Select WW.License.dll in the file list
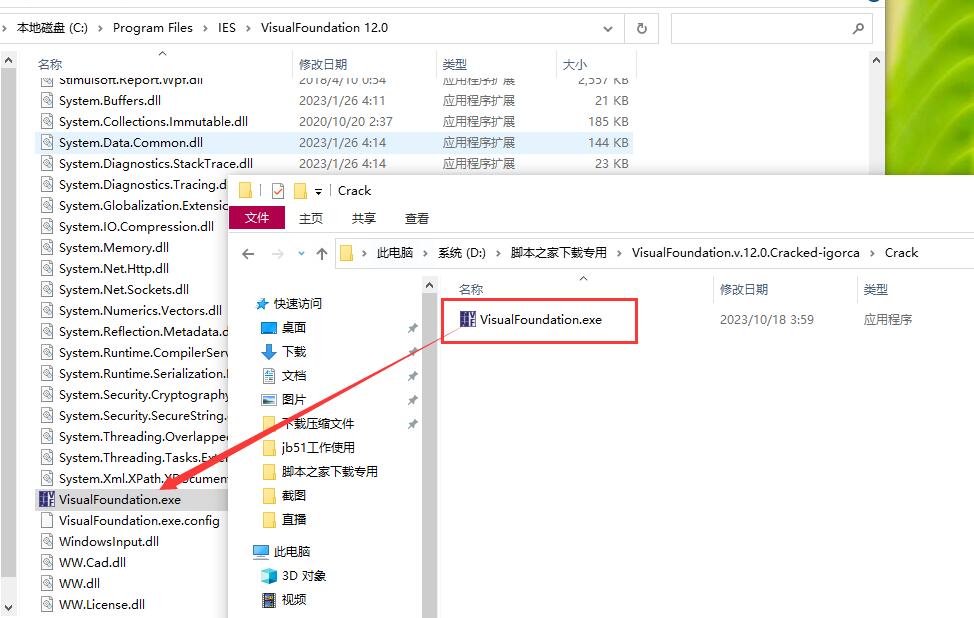Viewport: 974px width, 618px height. coord(102,604)
